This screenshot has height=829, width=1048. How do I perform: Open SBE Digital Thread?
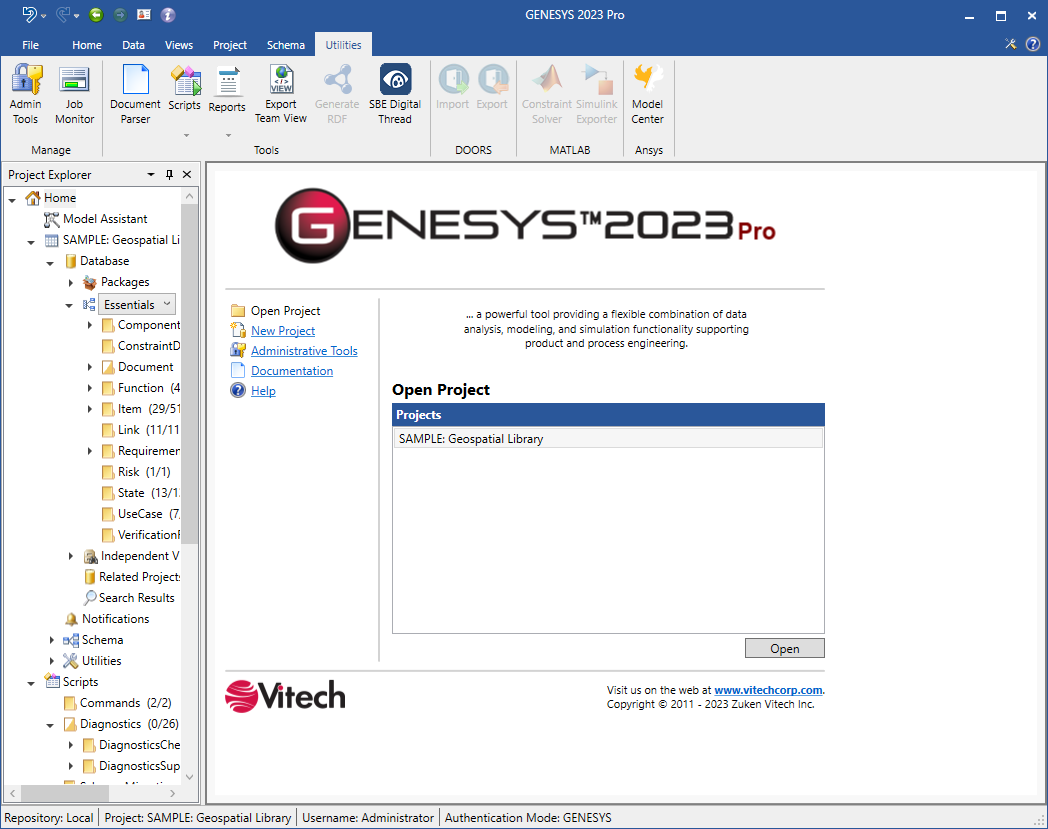pos(395,96)
